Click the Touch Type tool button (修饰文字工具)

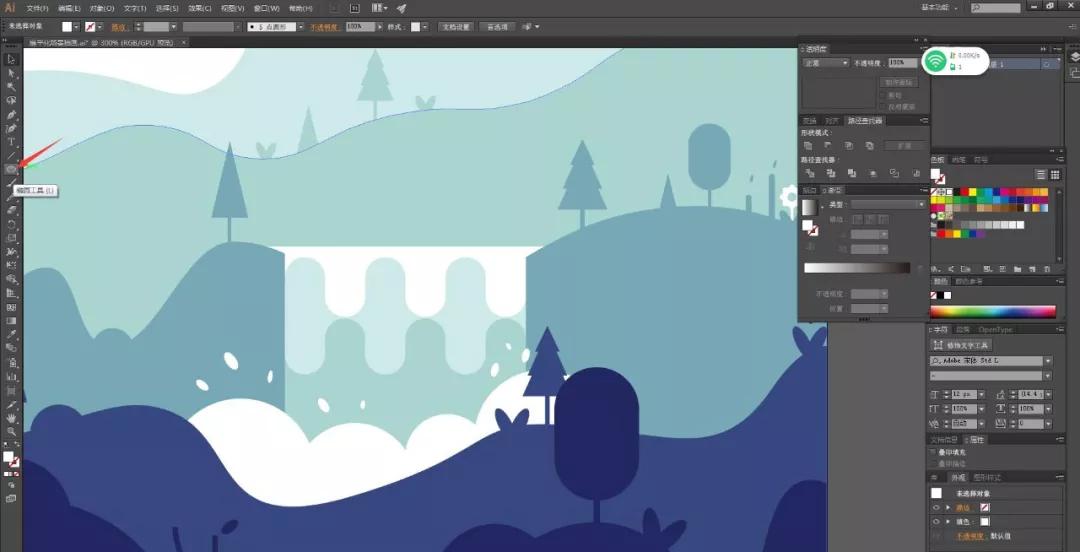click(x=966, y=345)
